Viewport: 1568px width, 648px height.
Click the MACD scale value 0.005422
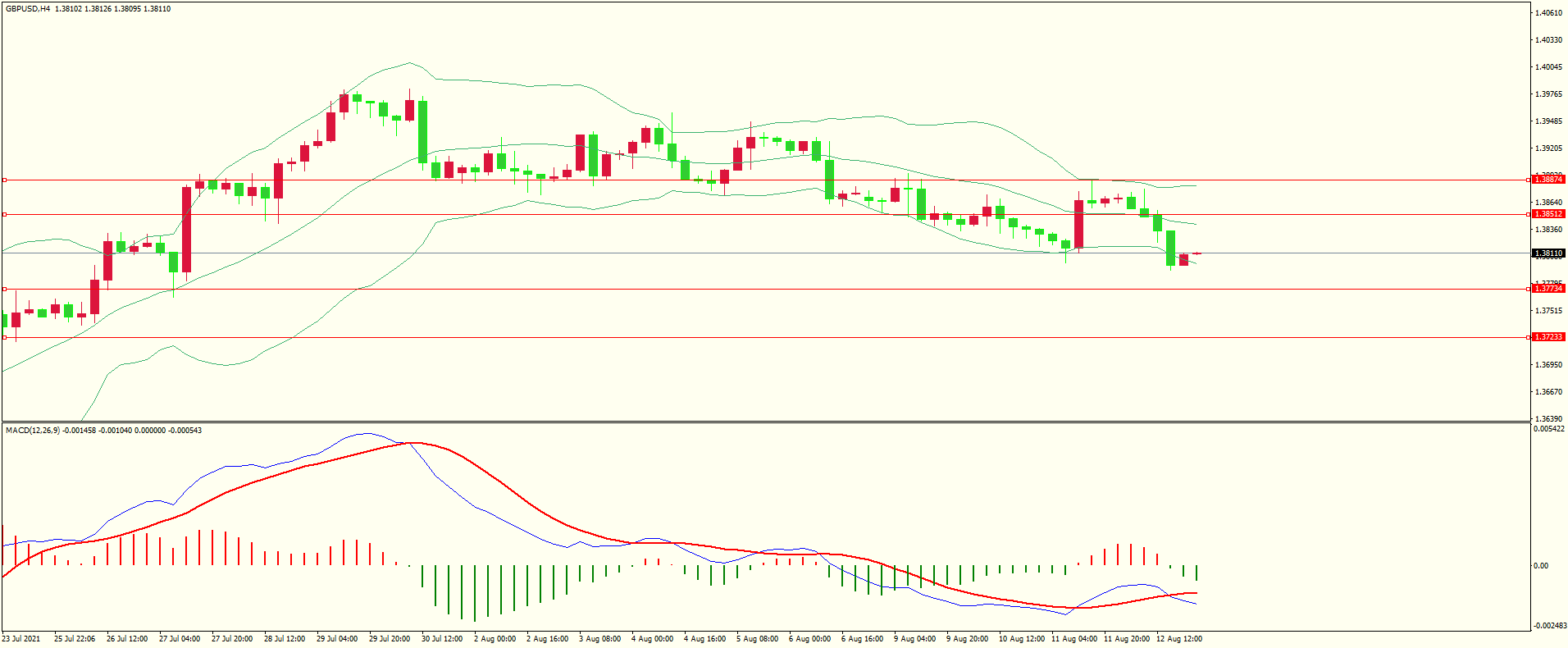(x=1549, y=429)
